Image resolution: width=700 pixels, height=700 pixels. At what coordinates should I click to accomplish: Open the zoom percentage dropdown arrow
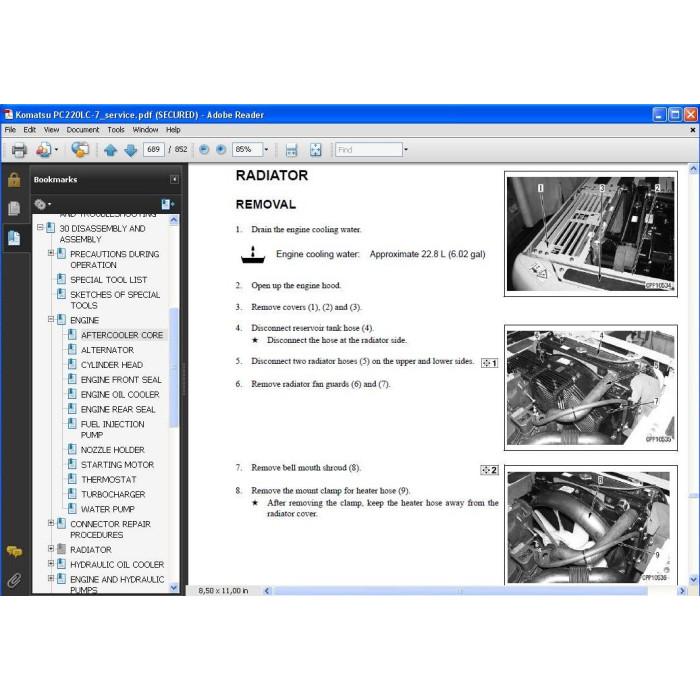(267, 150)
